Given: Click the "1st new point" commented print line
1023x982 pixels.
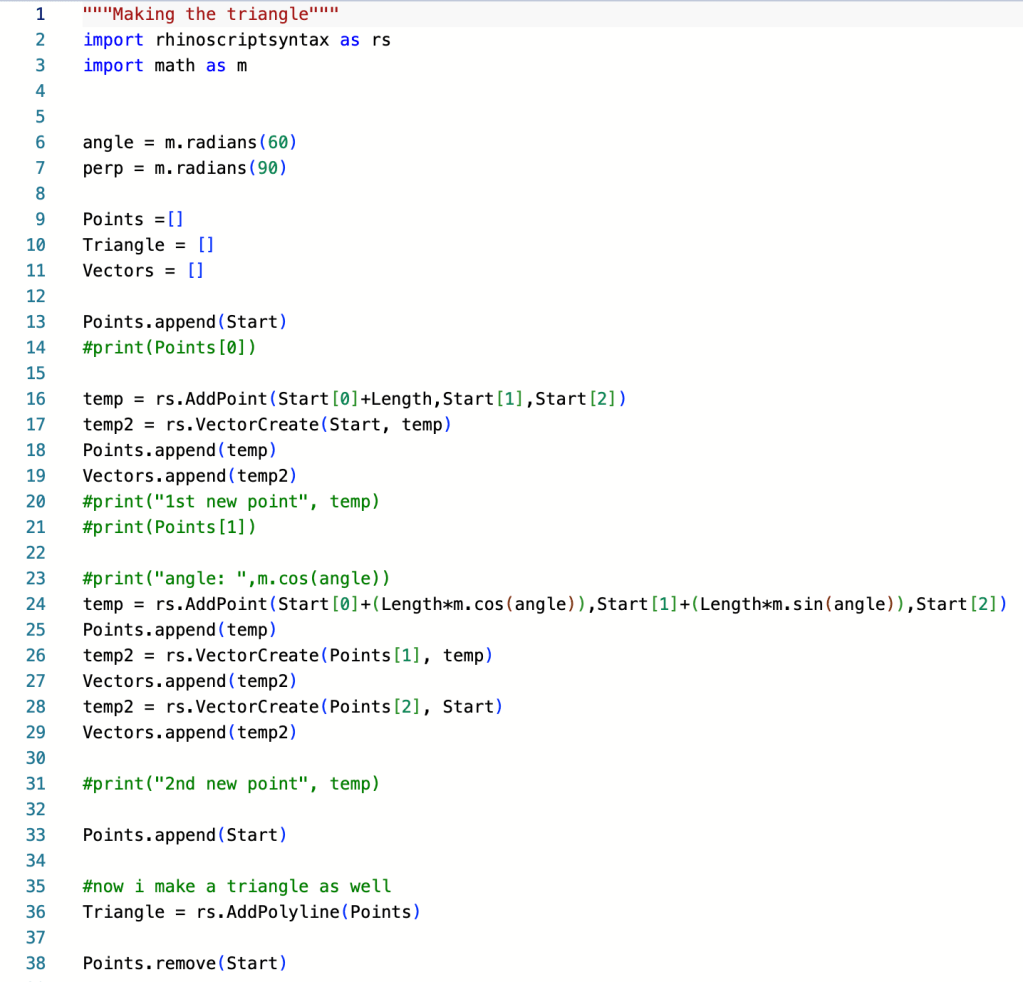Looking at the screenshot, I should [231, 501].
